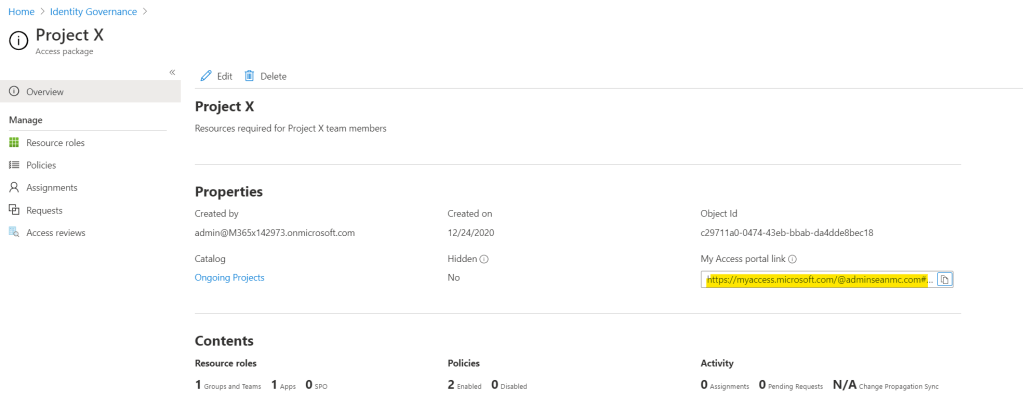Click the Delete trash icon
1023x420 pixels.
pyautogui.click(x=249, y=76)
